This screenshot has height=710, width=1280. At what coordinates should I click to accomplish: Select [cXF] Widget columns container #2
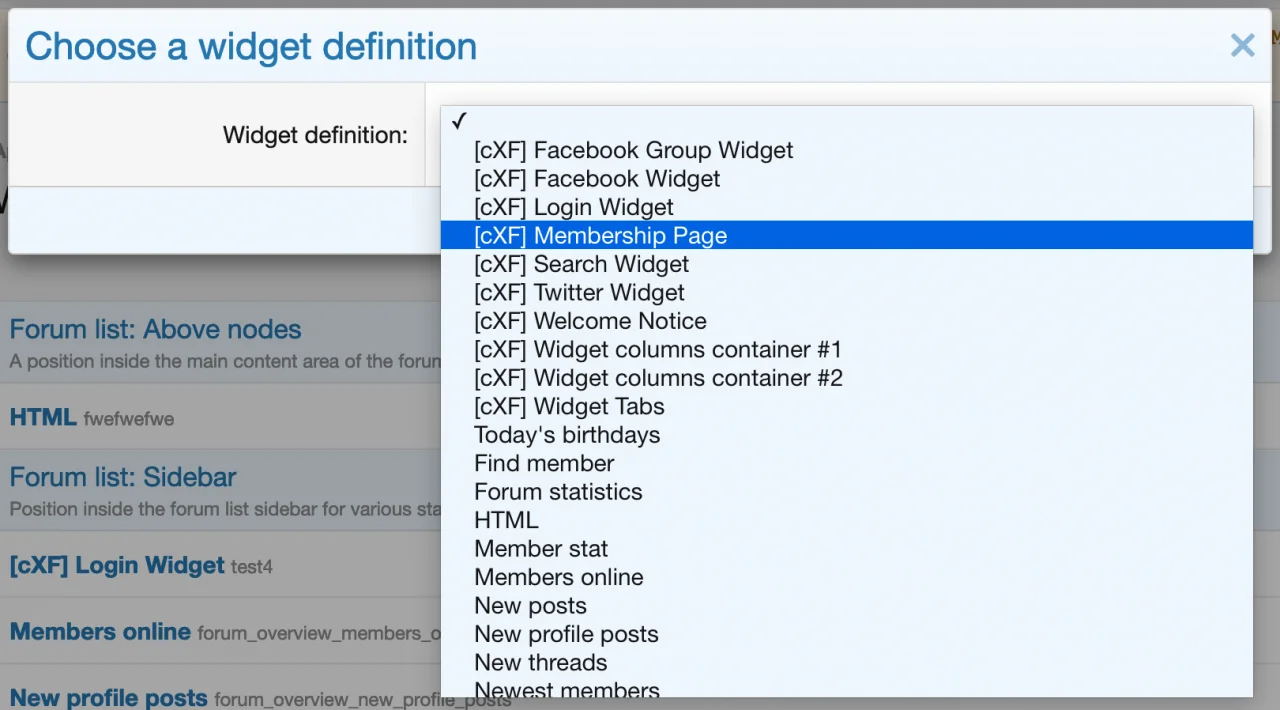point(658,378)
